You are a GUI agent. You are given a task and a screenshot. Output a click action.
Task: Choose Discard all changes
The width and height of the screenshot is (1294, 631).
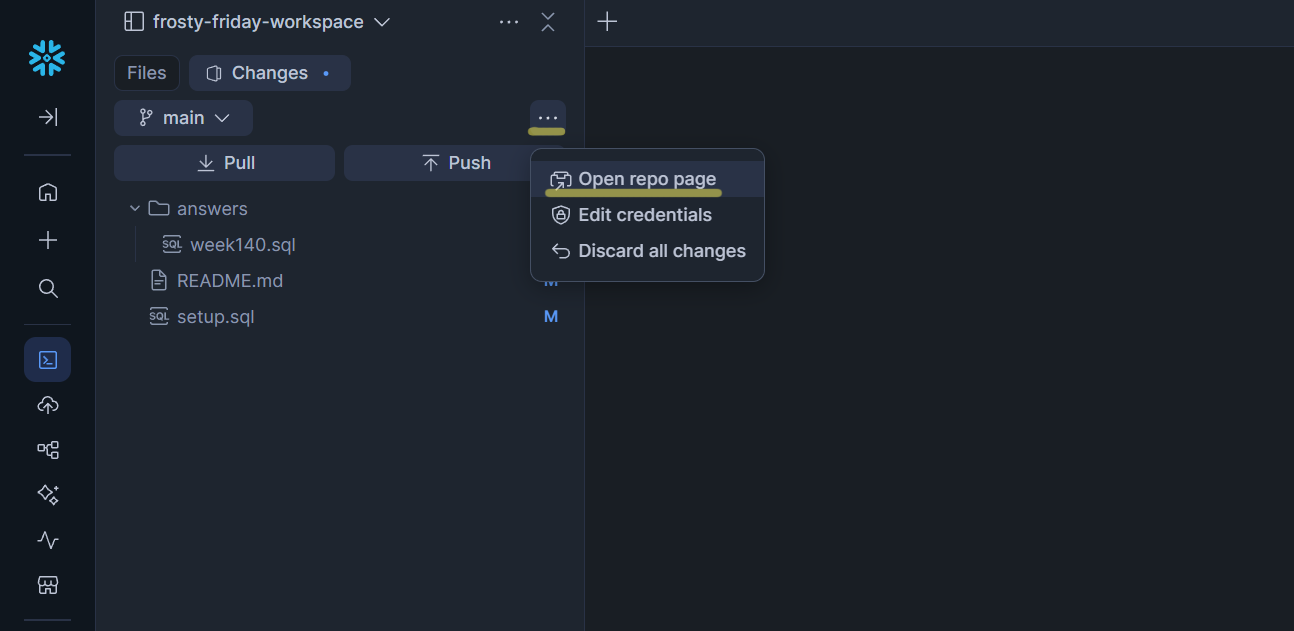pos(660,251)
